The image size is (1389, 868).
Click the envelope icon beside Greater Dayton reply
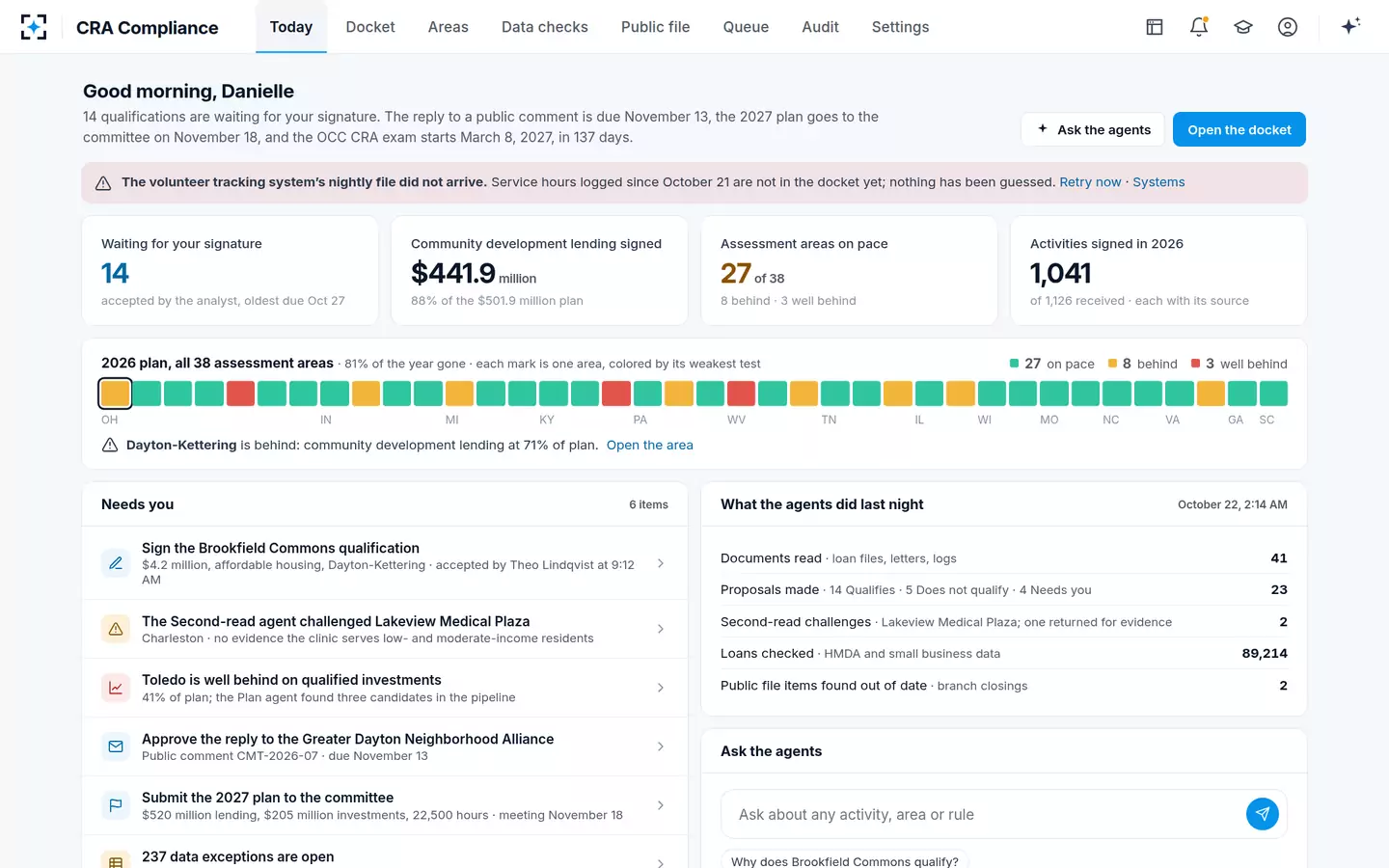(x=116, y=746)
